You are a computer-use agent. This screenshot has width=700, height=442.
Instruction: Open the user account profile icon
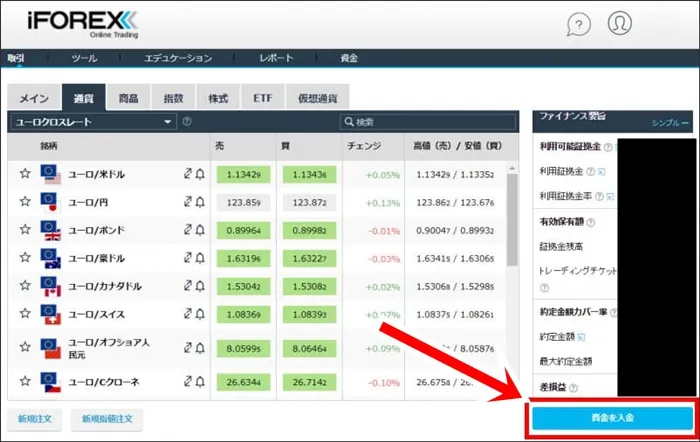pos(620,23)
